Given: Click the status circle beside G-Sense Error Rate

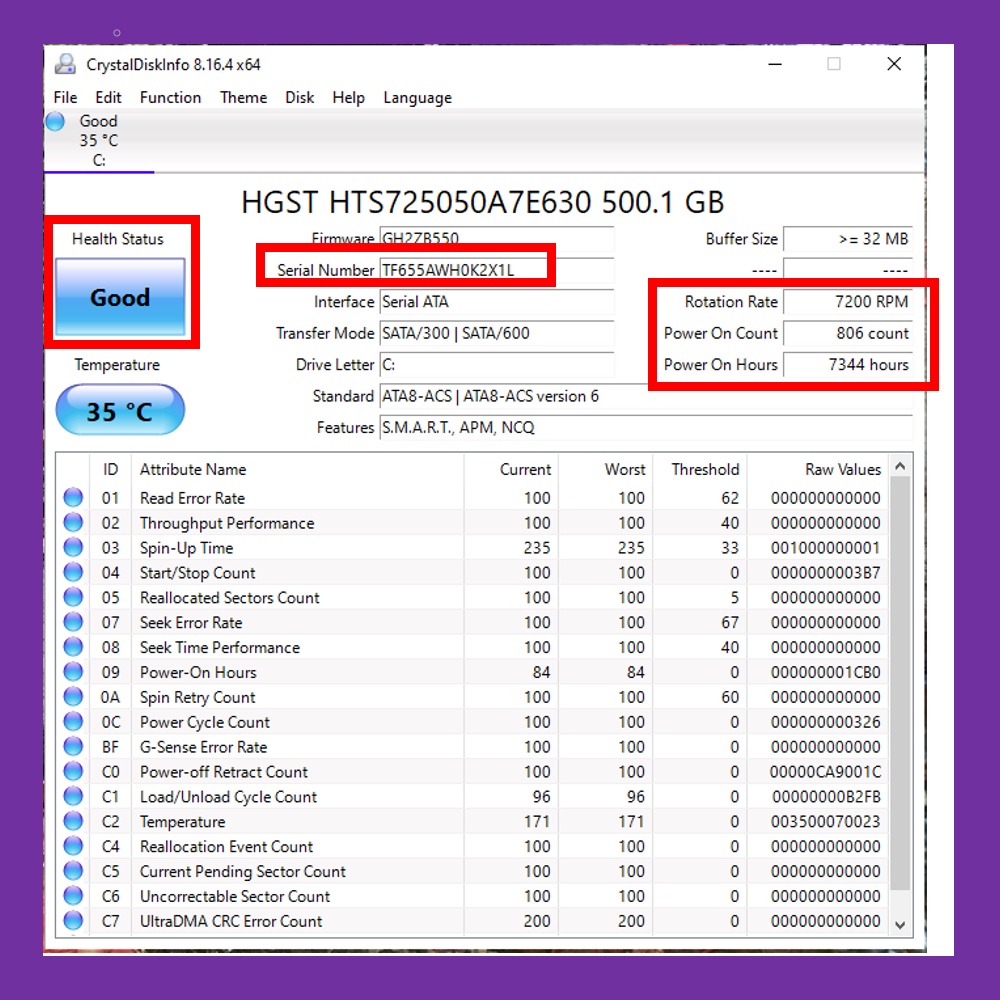Looking at the screenshot, I should (x=72, y=746).
